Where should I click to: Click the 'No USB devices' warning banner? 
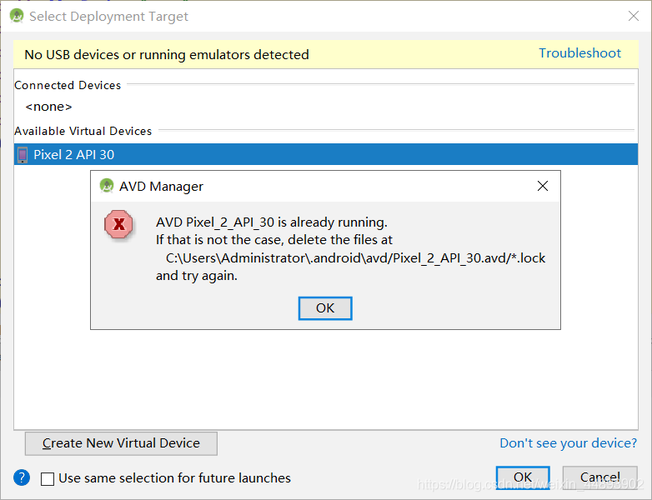[167, 55]
